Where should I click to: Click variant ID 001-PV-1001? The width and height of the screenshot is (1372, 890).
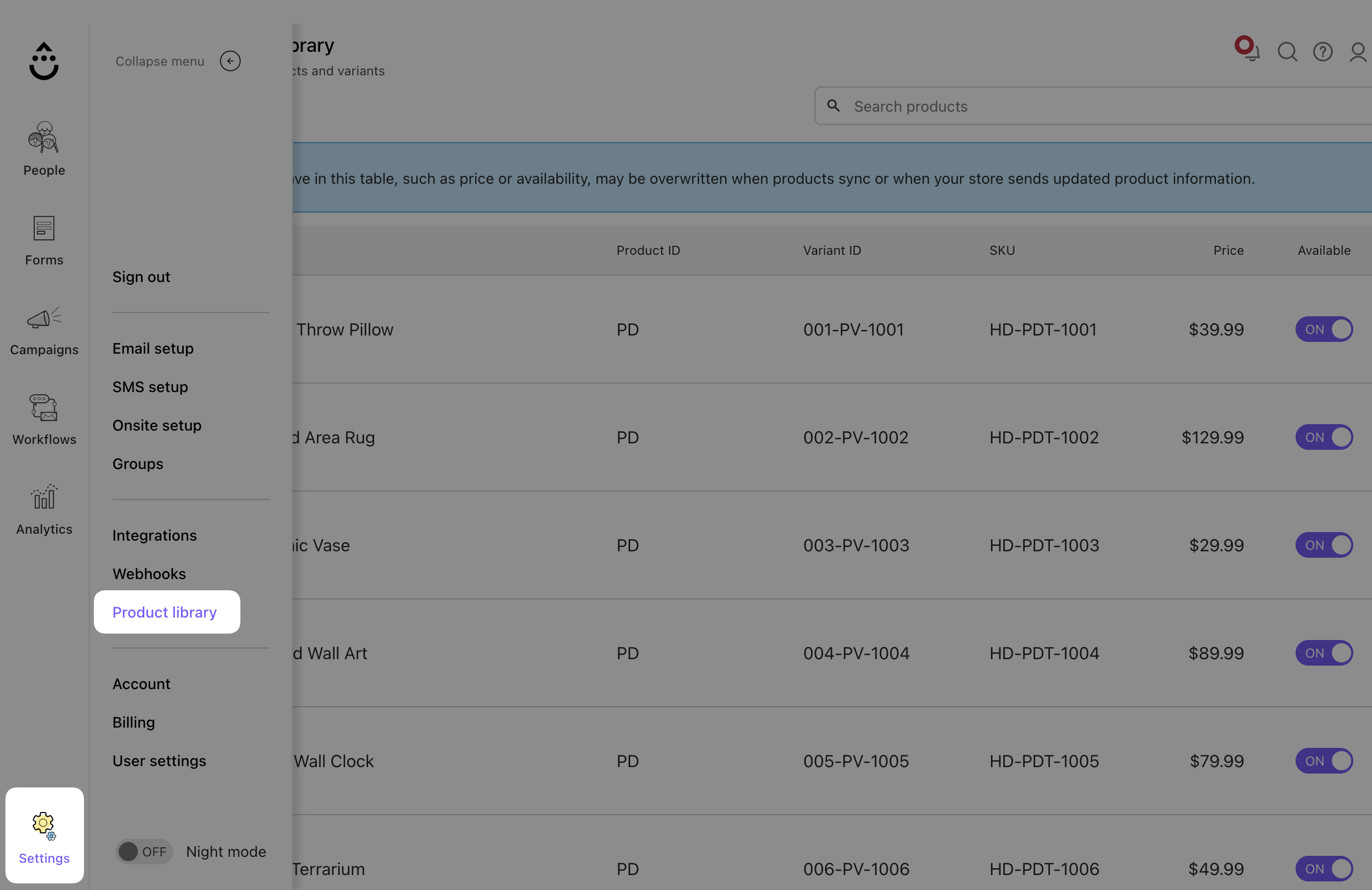853,329
